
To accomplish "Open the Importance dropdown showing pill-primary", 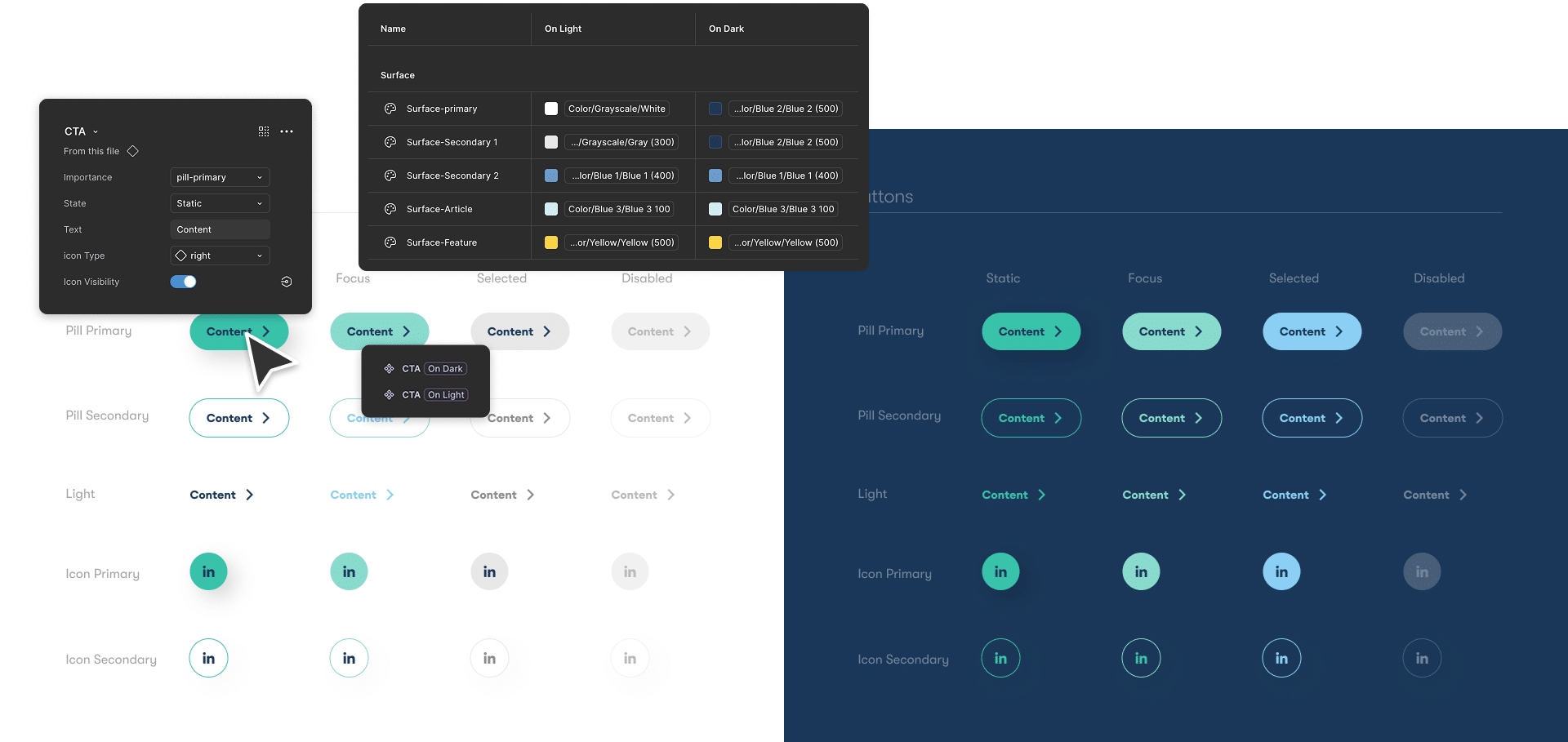I will click(220, 177).
